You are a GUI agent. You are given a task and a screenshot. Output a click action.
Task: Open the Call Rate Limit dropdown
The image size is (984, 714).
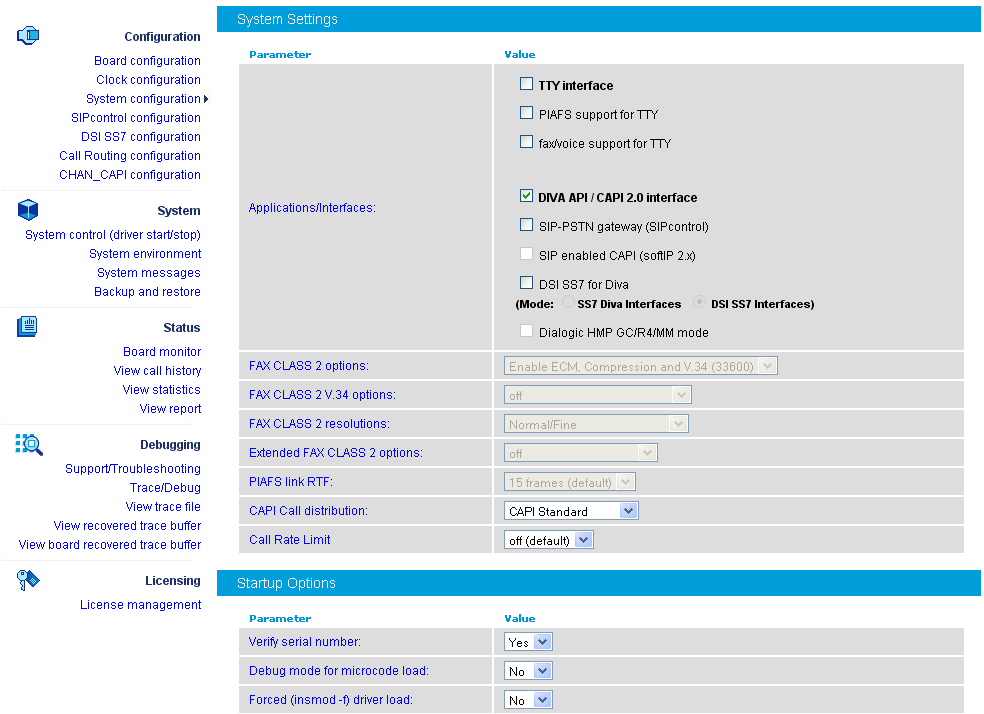(549, 540)
